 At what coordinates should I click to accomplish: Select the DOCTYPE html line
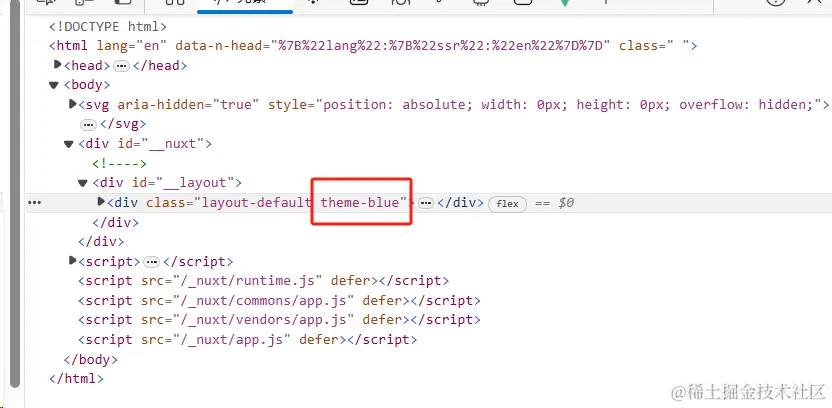pos(108,27)
